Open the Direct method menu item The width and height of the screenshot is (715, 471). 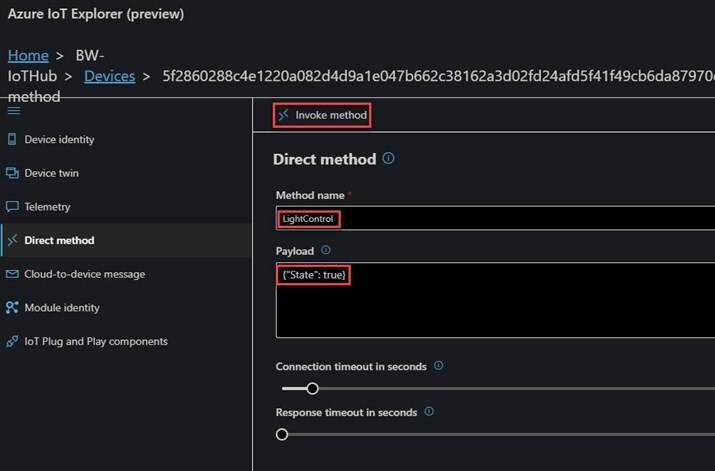(59, 240)
